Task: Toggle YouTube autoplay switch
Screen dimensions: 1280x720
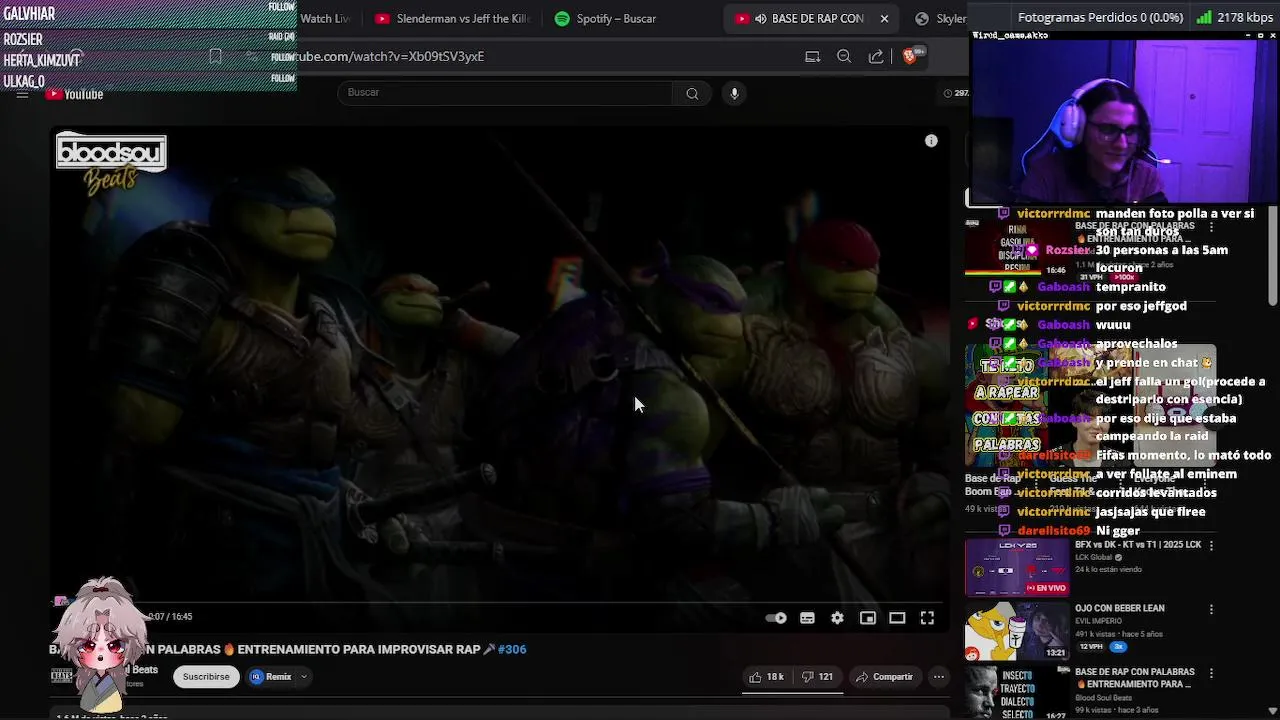Action: coord(776,618)
